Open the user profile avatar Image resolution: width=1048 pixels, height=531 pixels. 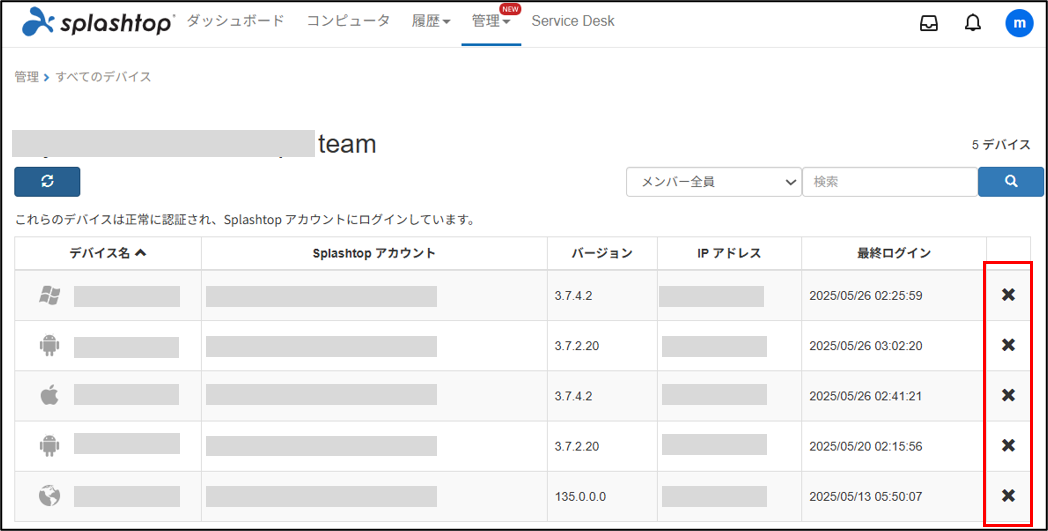[x=1018, y=23]
